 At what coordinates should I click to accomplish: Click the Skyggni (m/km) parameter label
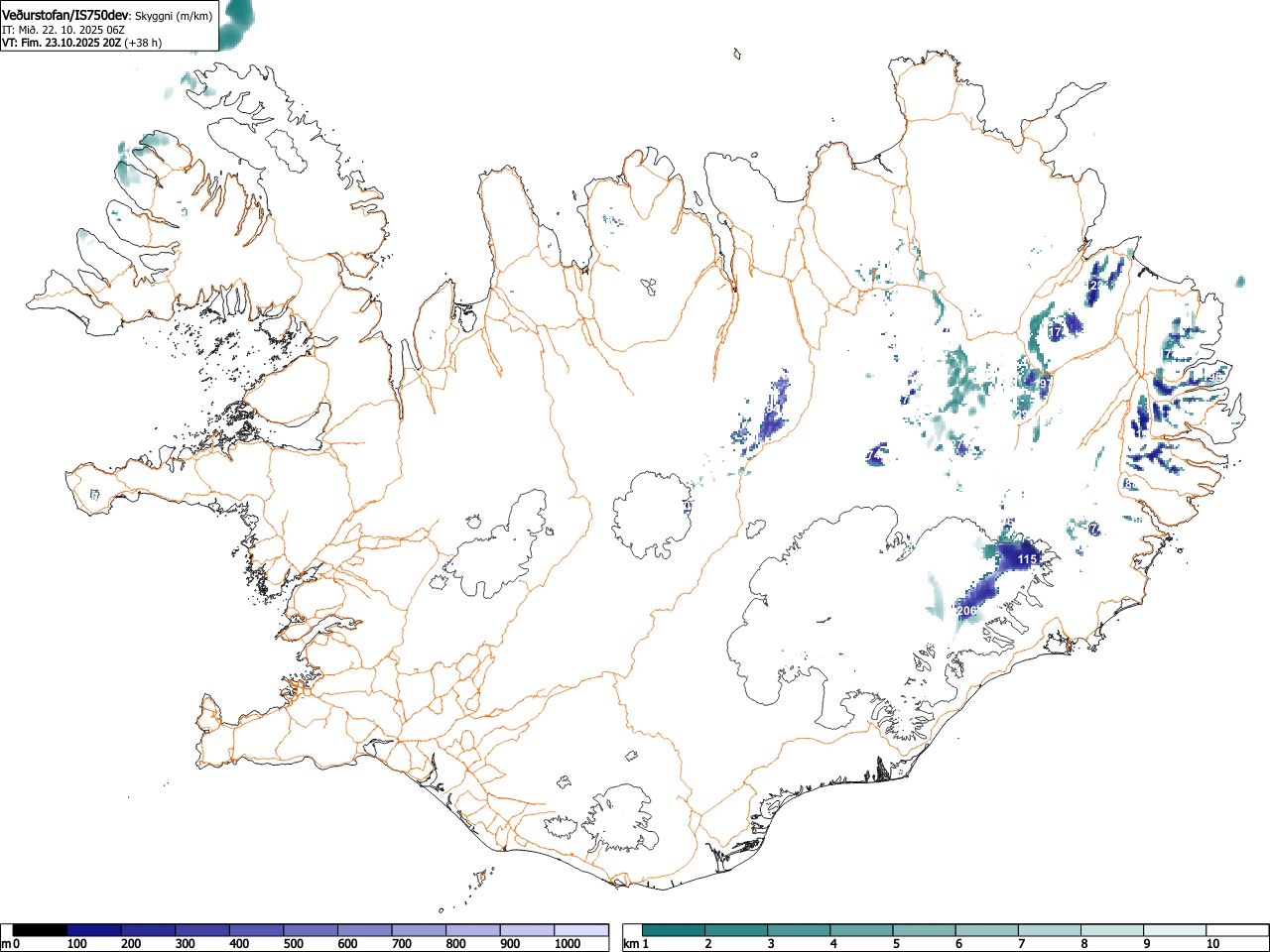tap(173, 16)
